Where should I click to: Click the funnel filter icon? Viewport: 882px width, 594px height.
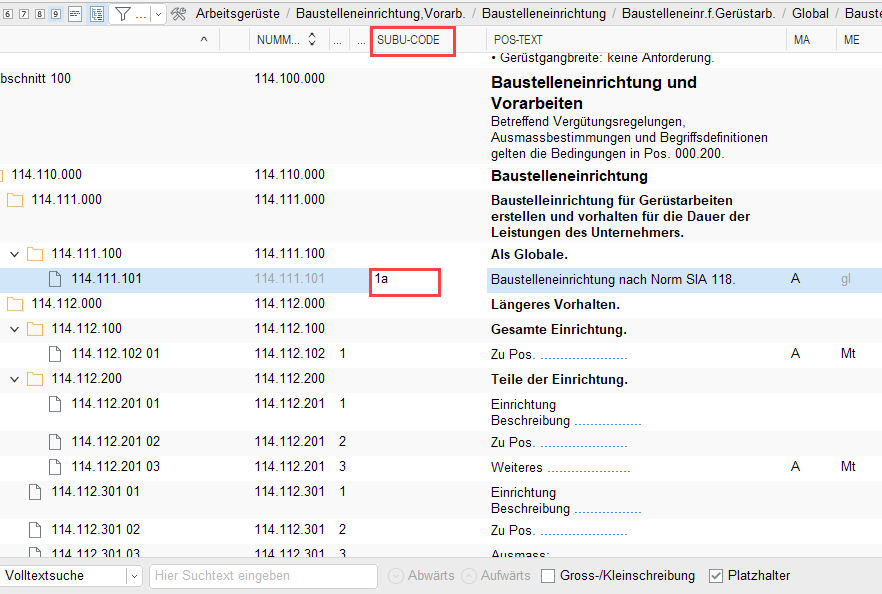pyautogui.click(x=123, y=14)
